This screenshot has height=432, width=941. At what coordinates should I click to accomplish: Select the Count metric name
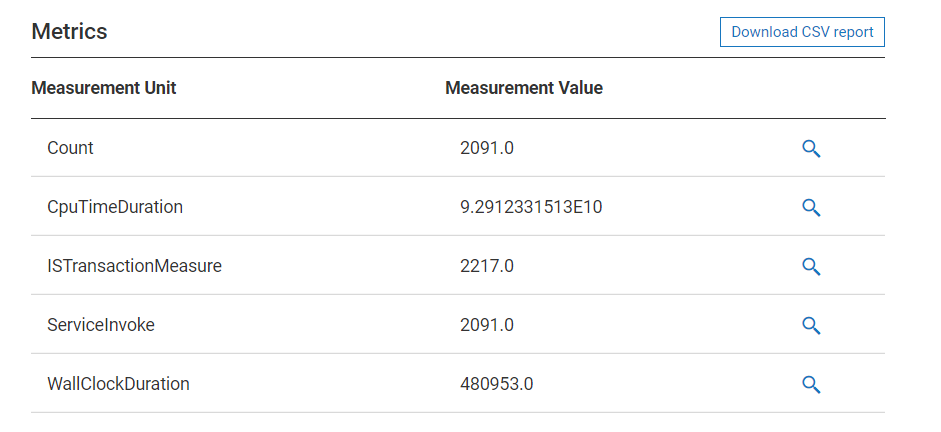70,148
